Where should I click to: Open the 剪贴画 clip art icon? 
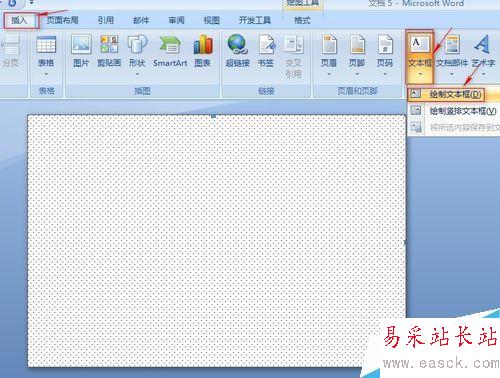point(109,44)
